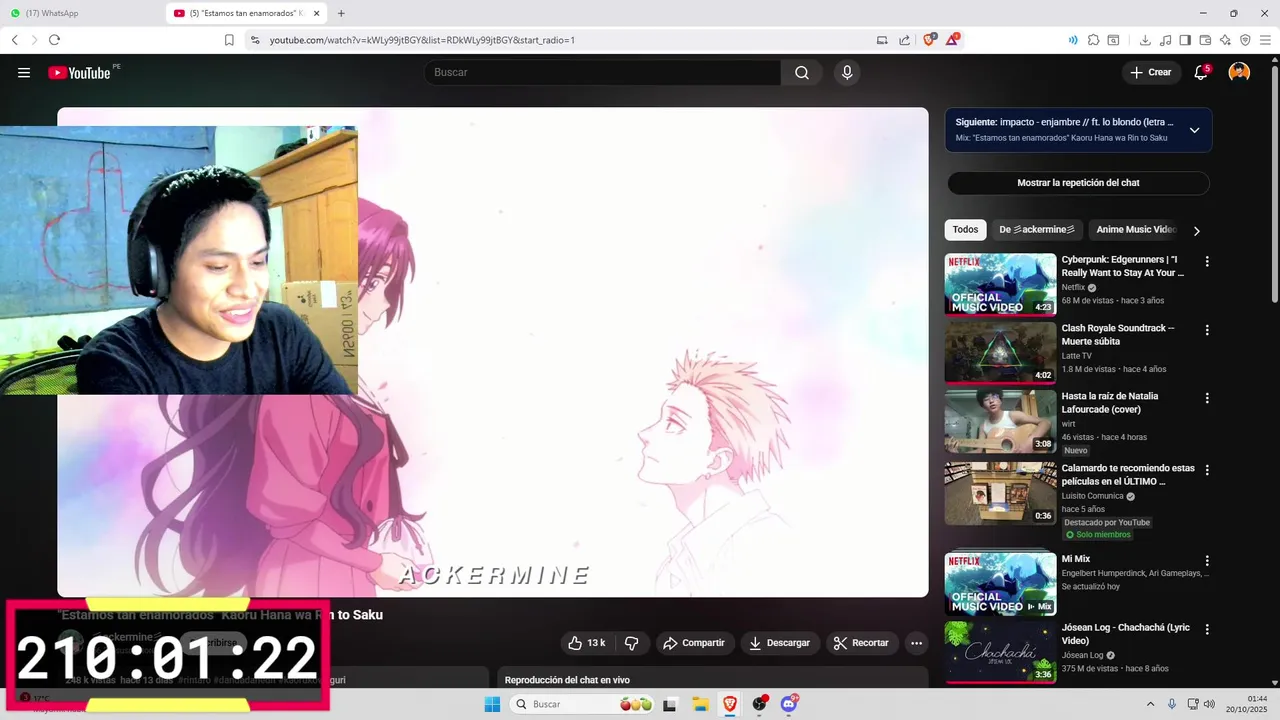Open Clash Royale Soundtrack video thumbnail
Viewport: 1280px width, 720px height.
(x=1000, y=352)
